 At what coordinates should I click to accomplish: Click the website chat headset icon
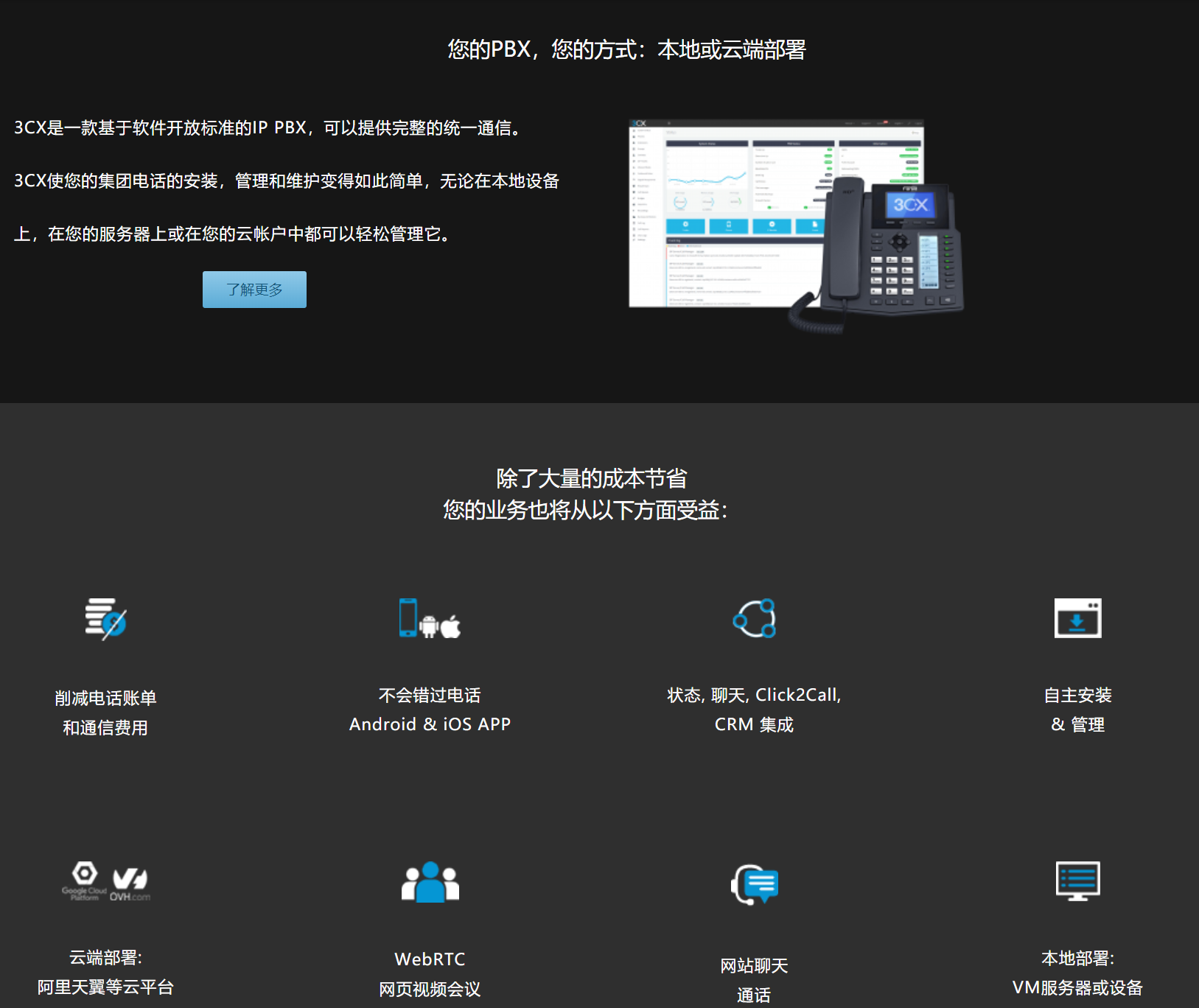click(x=755, y=884)
